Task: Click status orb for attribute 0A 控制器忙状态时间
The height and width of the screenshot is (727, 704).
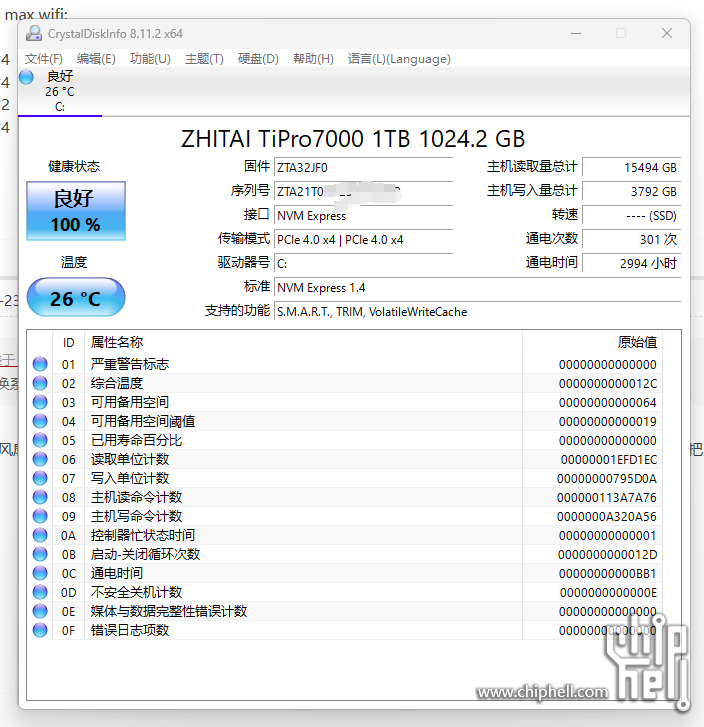Action: (40, 535)
